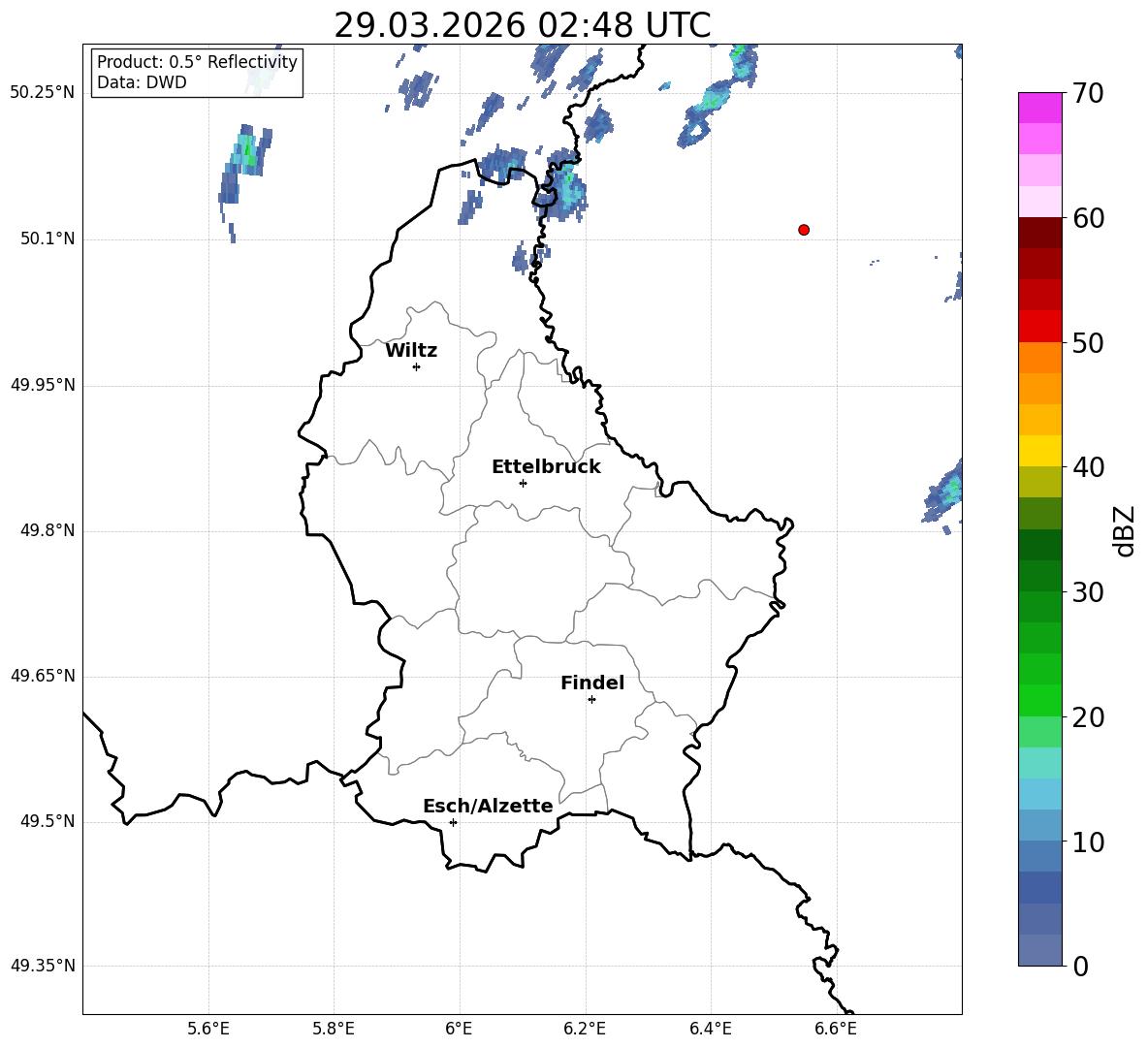Click the red dot marker on the map
The height and width of the screenshot is (1048, 1148).
804,230
